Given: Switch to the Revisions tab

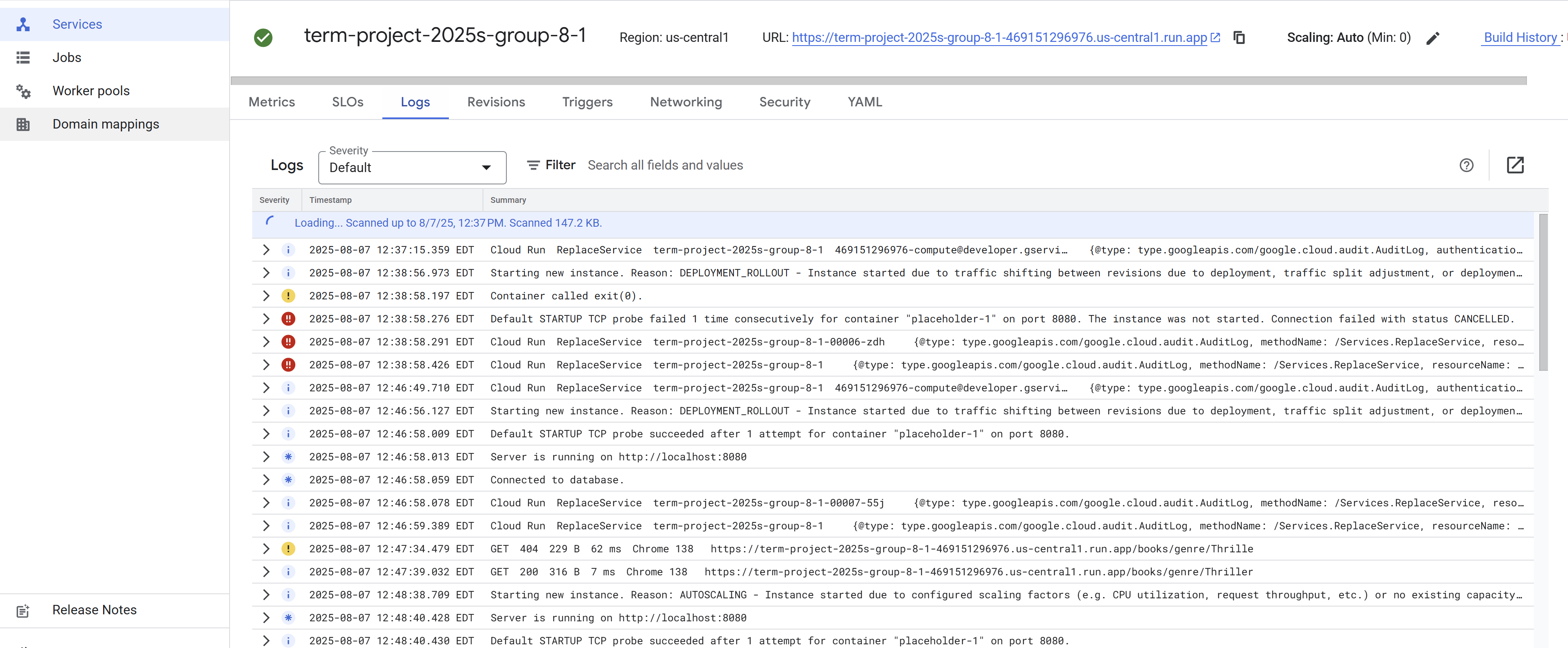Looking at the screenshot, I should [x=495, y=102].
